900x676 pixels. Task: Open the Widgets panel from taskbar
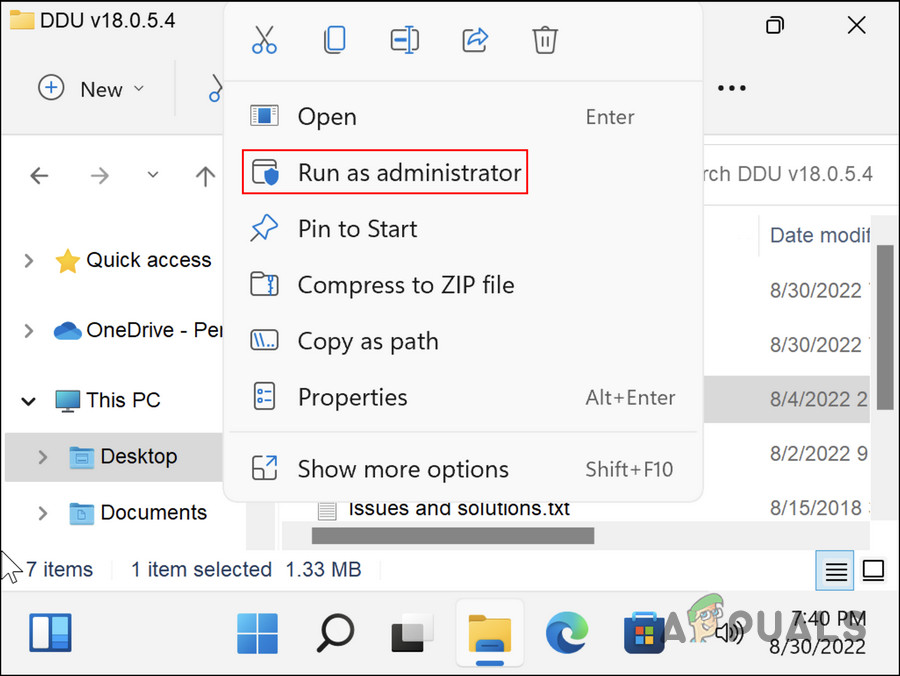click(49, 632)
